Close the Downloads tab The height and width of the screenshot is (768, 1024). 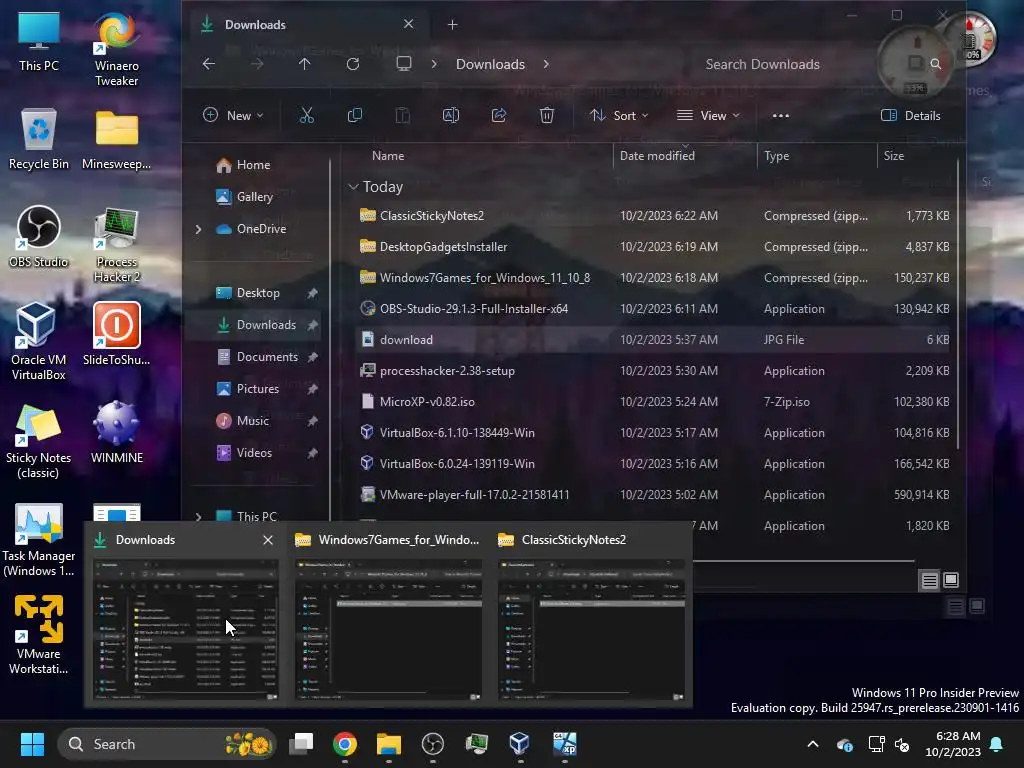pos(409,24)
